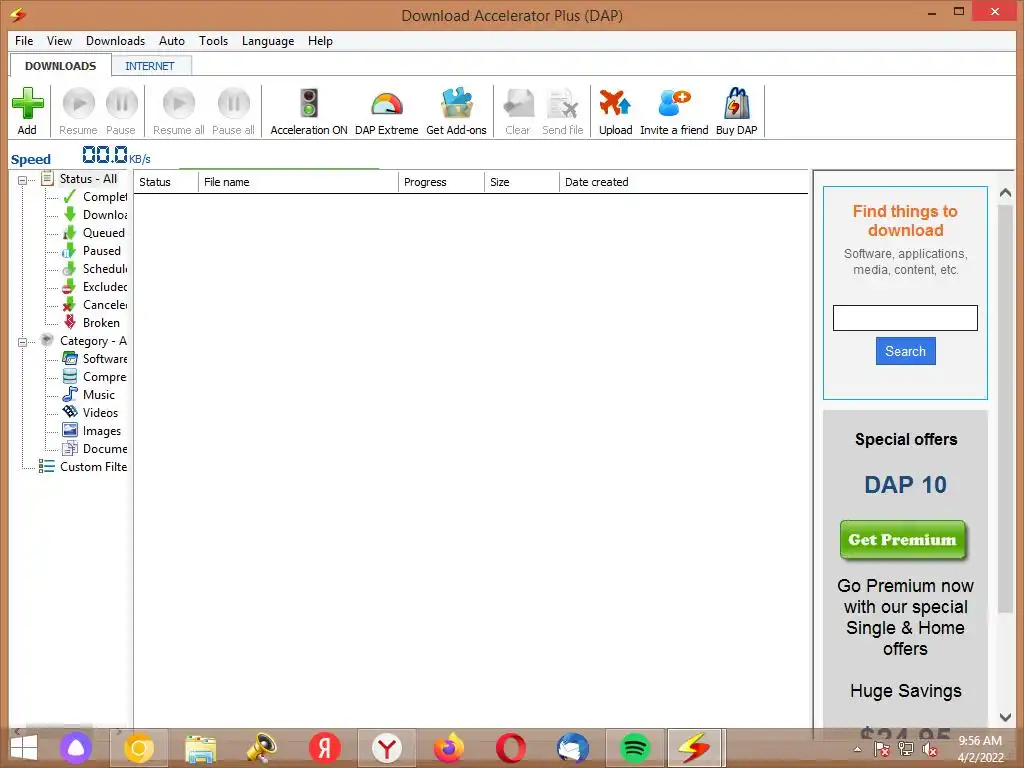
Task: Select Canceled status filter
Action: [x=95, y=305]
